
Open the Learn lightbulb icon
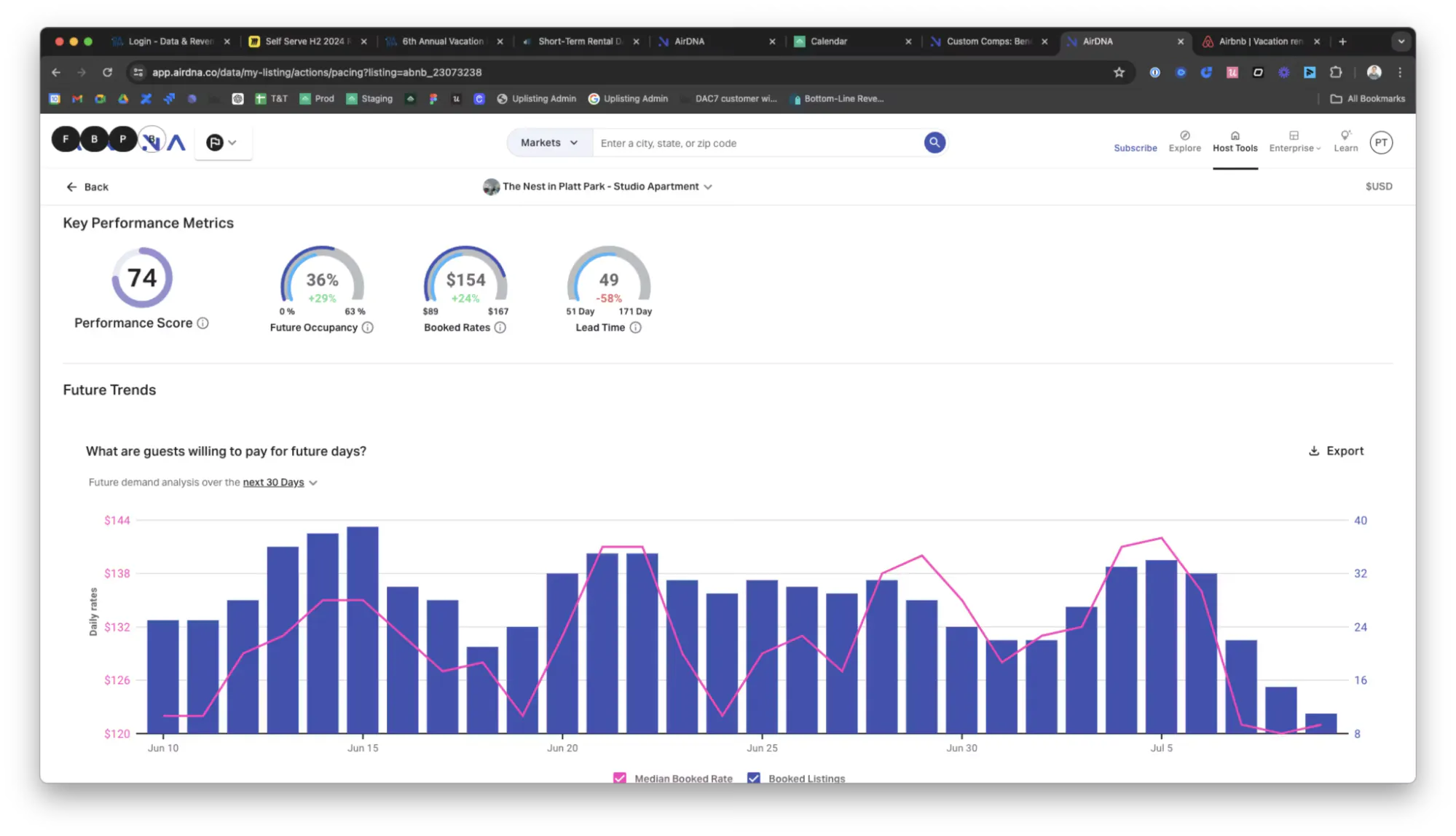[1345, 135]
